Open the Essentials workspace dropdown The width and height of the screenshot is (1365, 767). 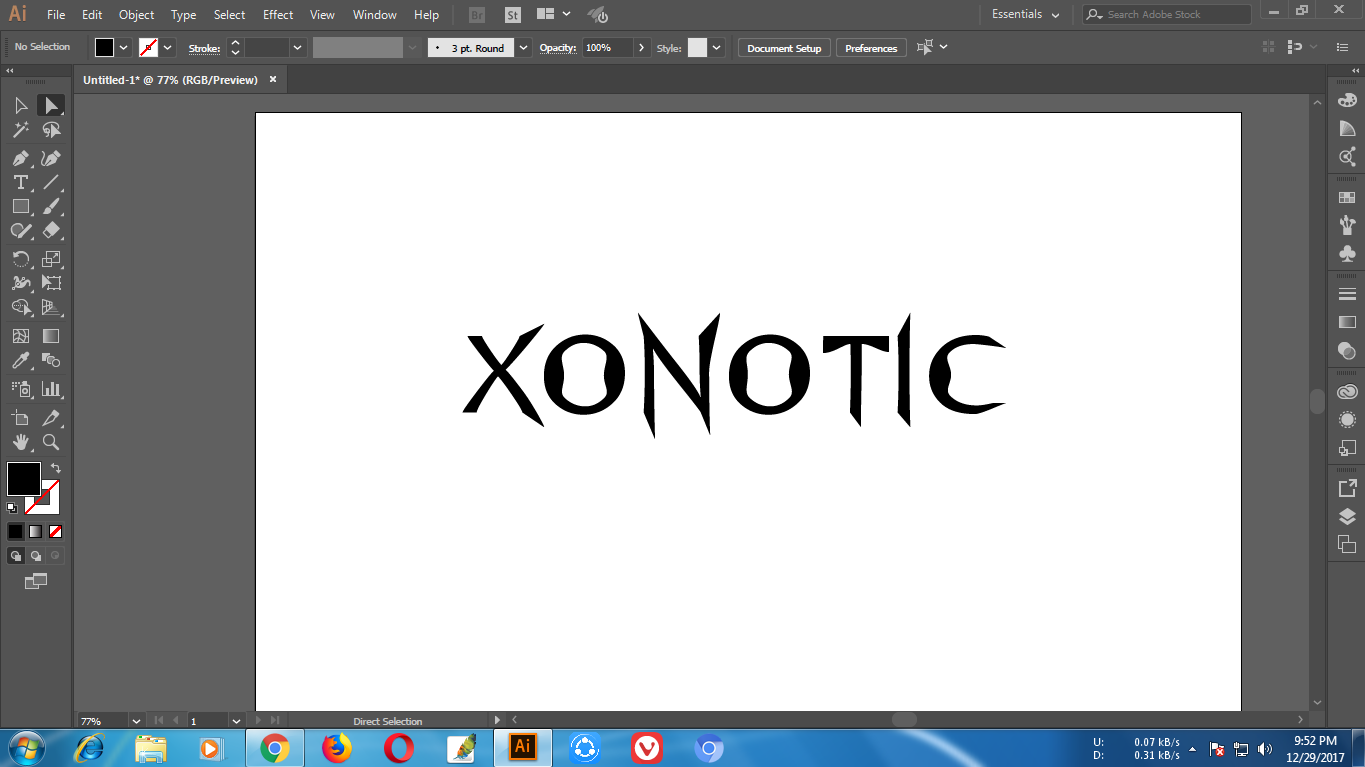click(1025, 15)
